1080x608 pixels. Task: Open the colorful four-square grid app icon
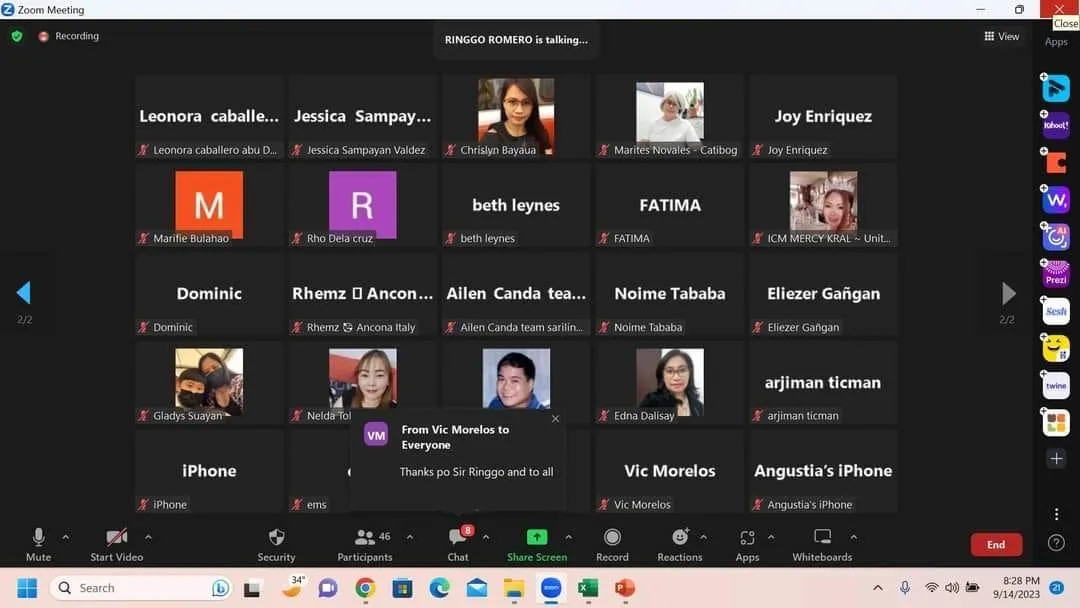1056,423
